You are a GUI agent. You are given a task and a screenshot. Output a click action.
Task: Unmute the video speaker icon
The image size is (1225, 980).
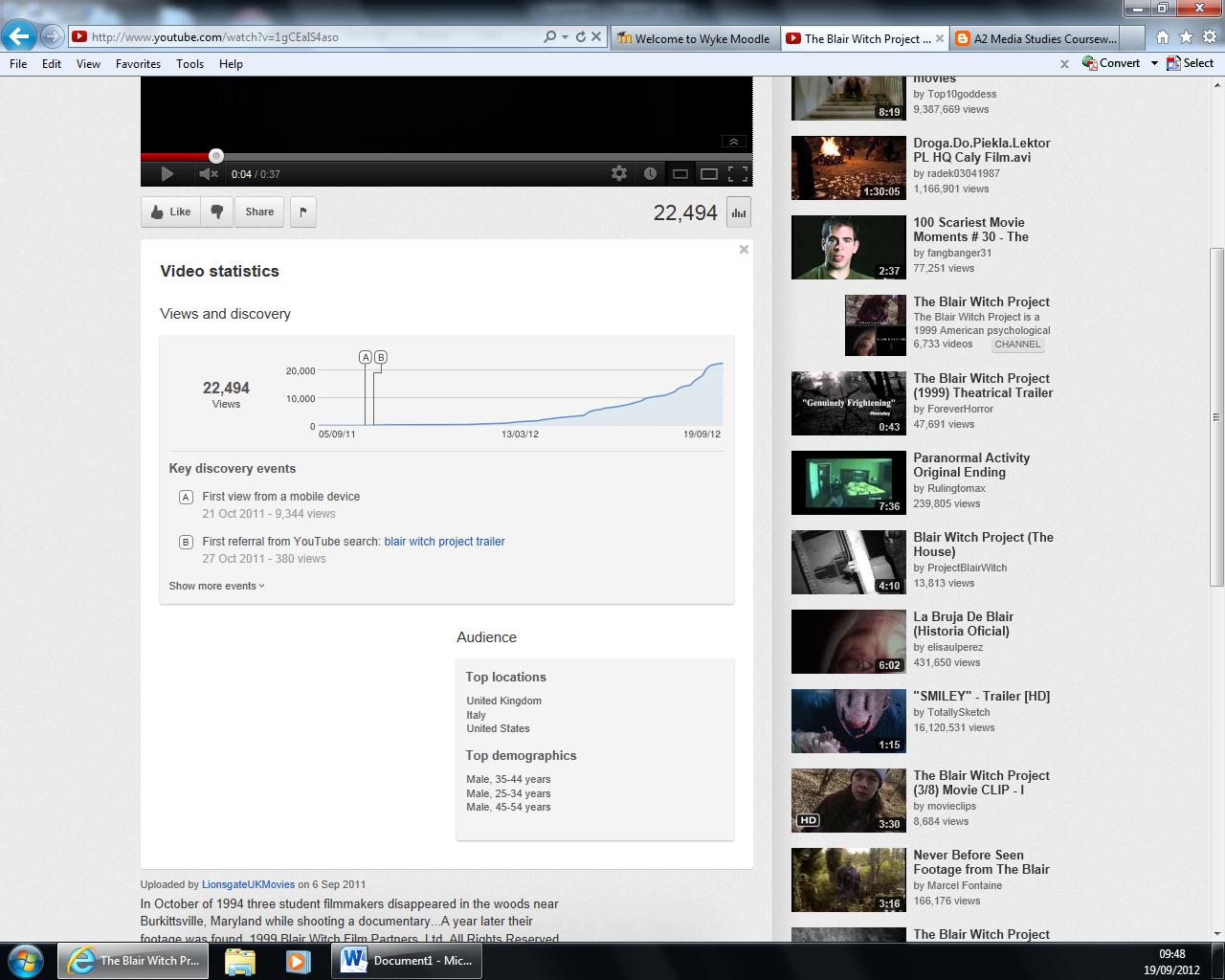tap(209, 174)
